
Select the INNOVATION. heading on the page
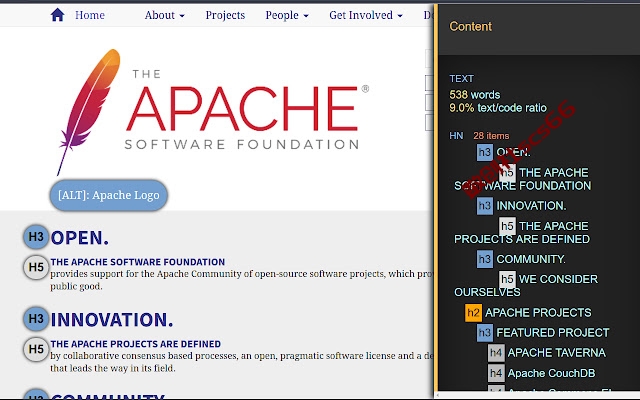point(112,320)
